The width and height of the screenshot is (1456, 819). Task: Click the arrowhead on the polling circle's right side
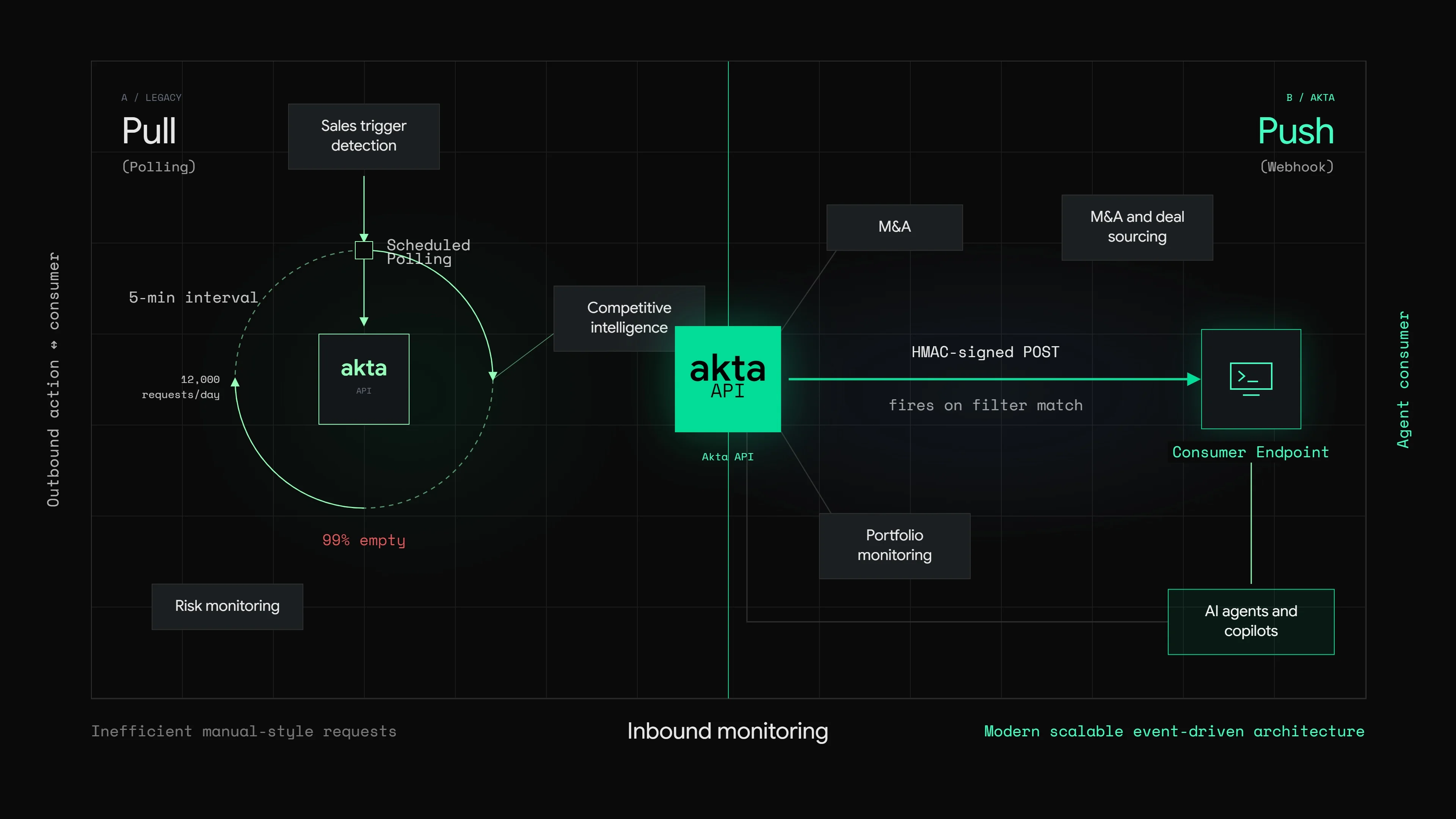pyautogui.click(x=493, y=376)
